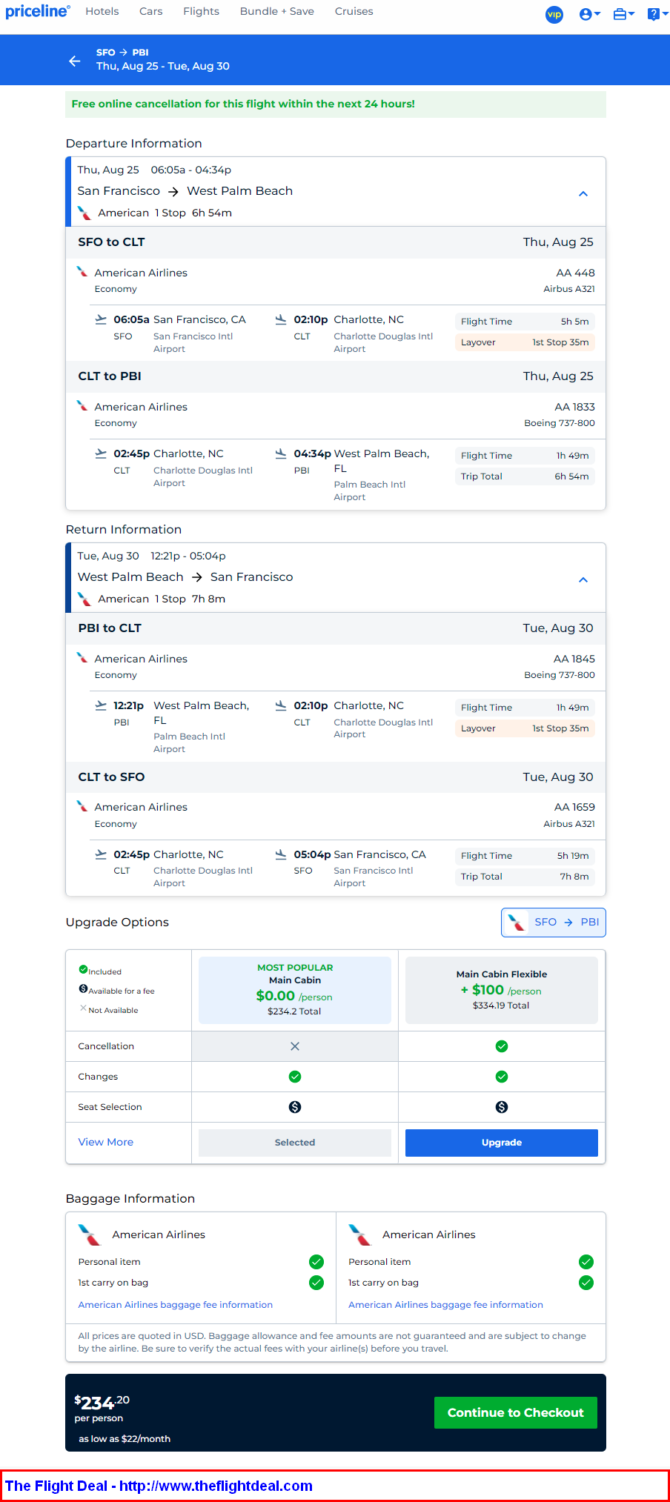
Task: Collapse the return flight details chevron
Action: (583, 579)
